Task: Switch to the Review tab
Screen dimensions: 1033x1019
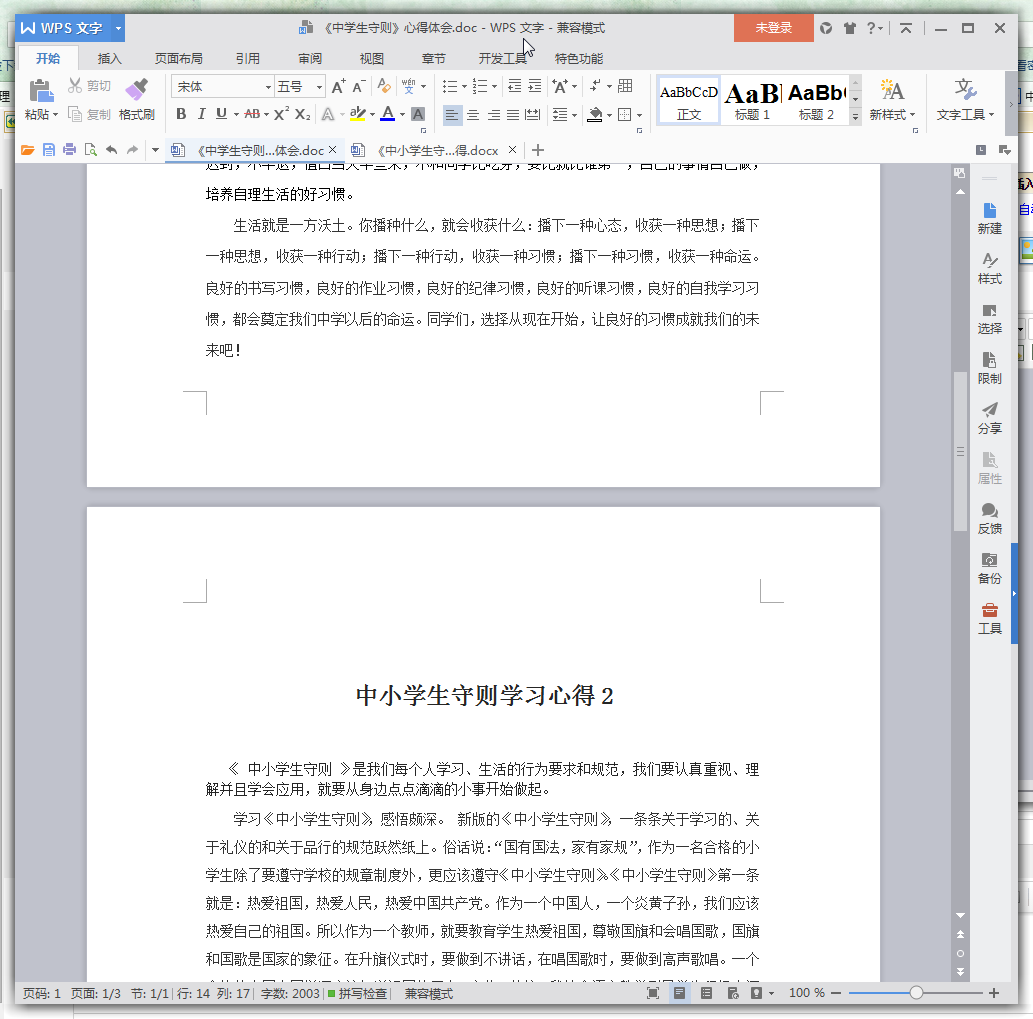Action: 310,59
